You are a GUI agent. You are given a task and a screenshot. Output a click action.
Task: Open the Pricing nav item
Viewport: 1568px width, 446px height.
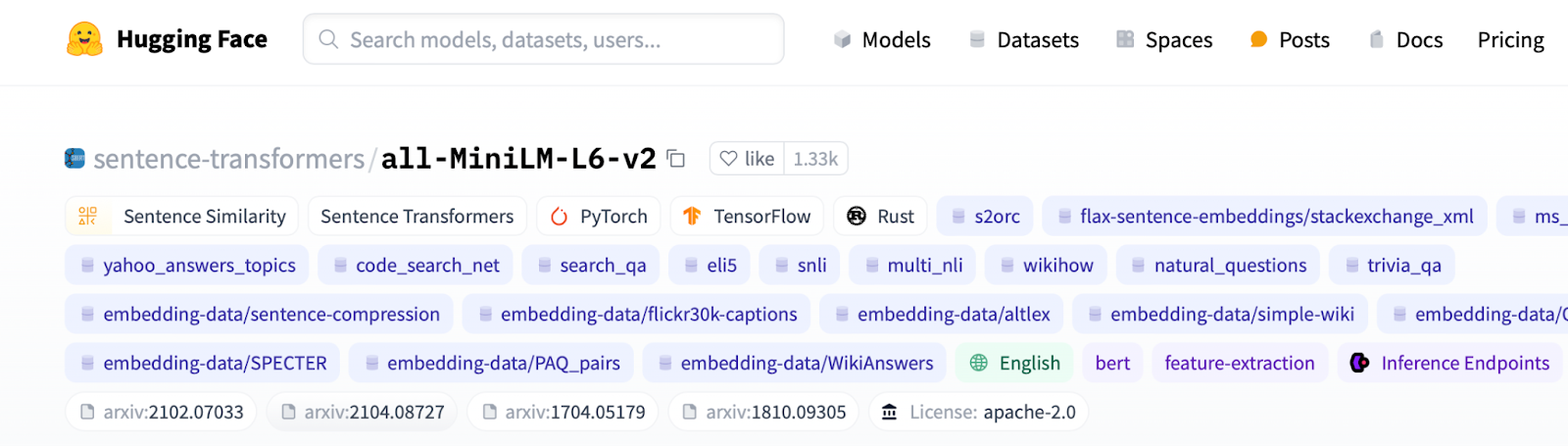point(1510,39)
